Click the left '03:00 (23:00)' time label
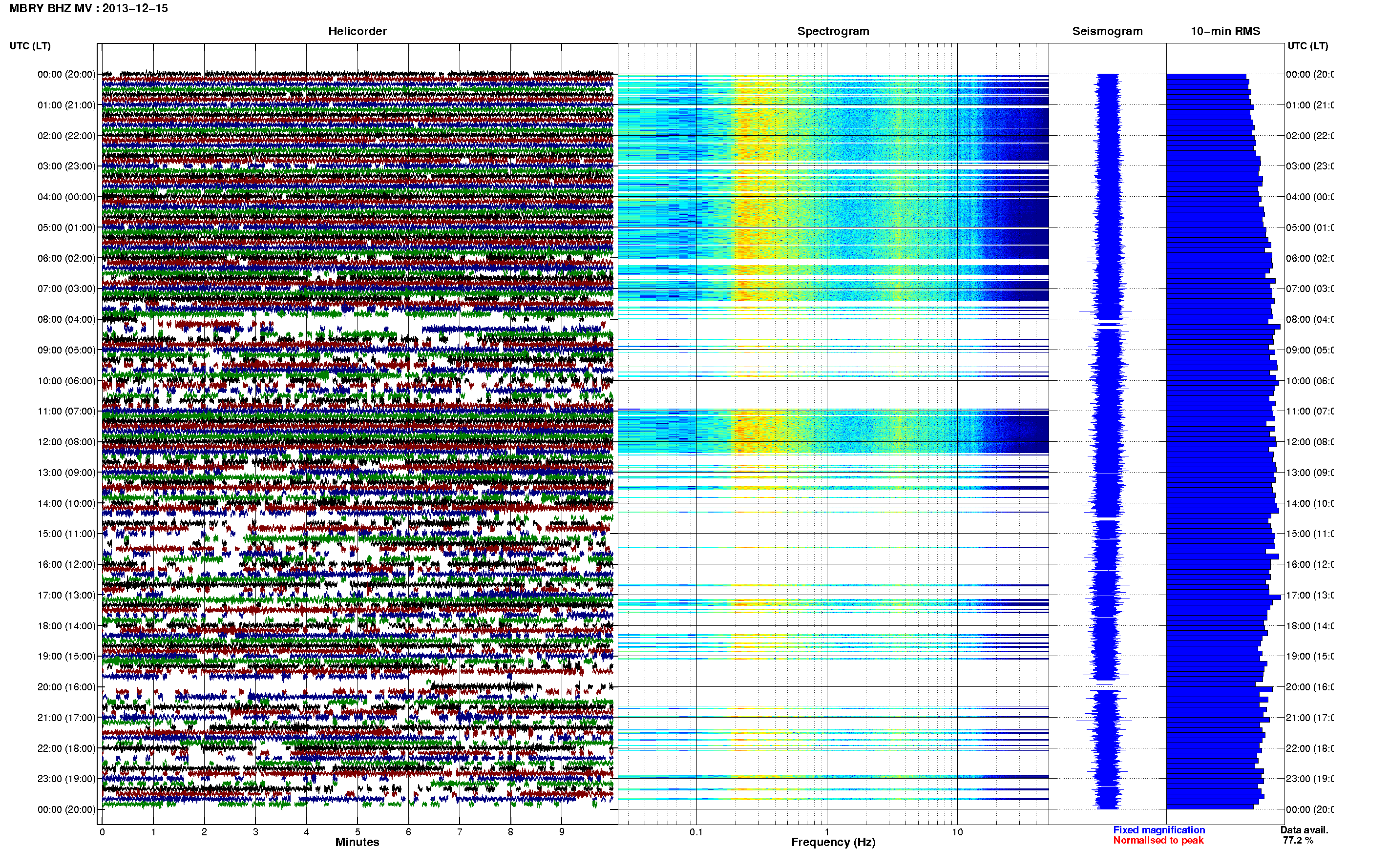The image size is (1389, 868). coord(66,166)
